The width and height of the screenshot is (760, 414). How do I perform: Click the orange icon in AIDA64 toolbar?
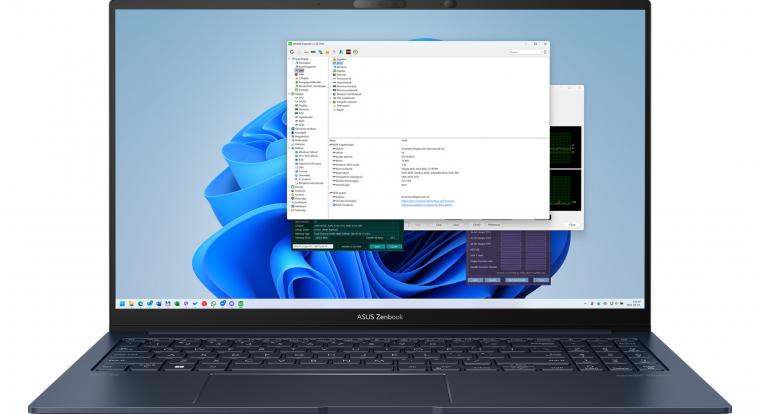[327, 52]
